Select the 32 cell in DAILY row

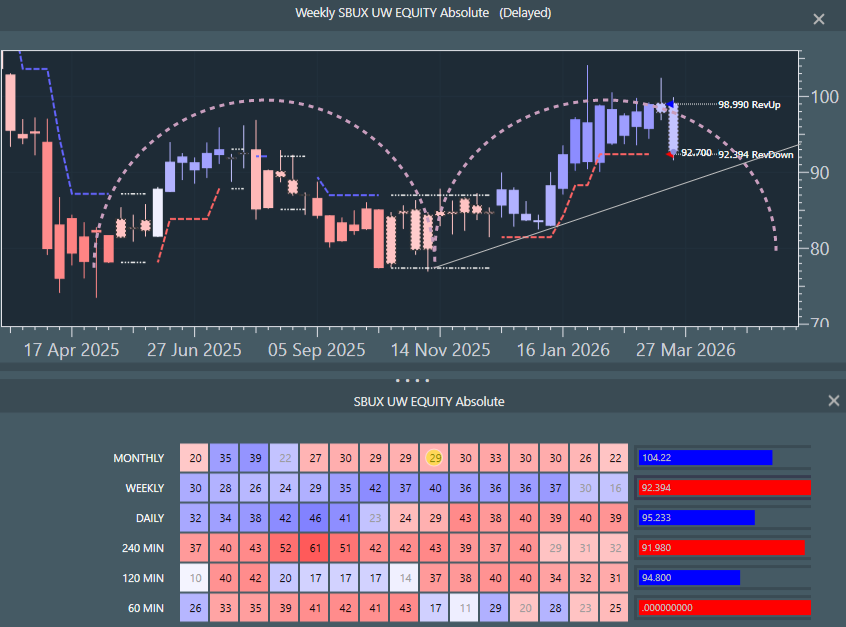(x=195, y=518)
